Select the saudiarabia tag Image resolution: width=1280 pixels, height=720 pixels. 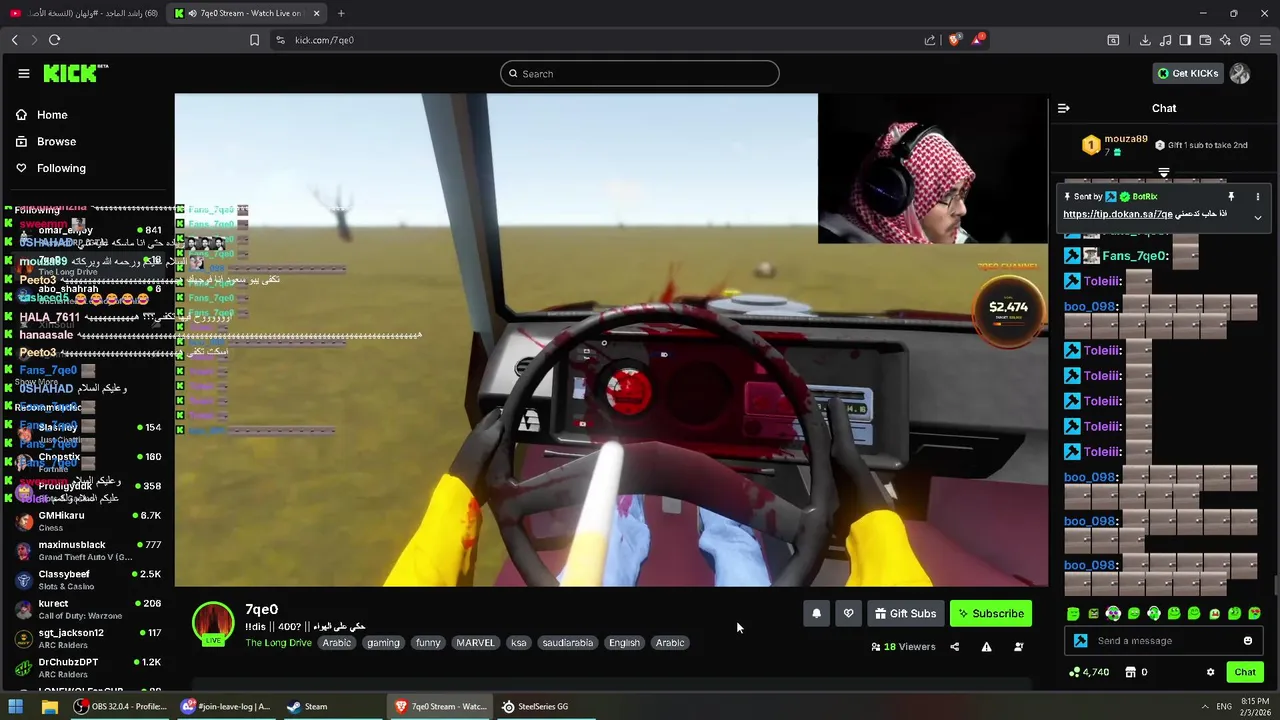click(x=568, y=643)
